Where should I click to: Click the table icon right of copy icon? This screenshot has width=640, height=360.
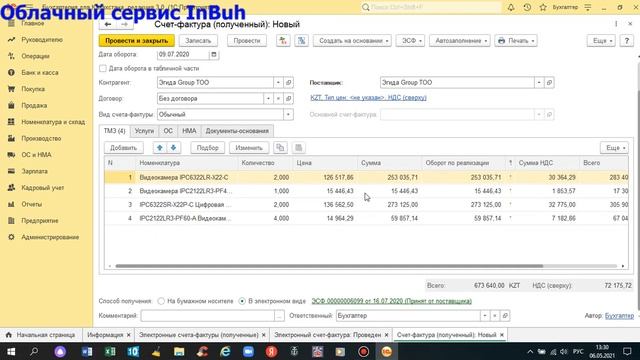click(x=298, y=148)
